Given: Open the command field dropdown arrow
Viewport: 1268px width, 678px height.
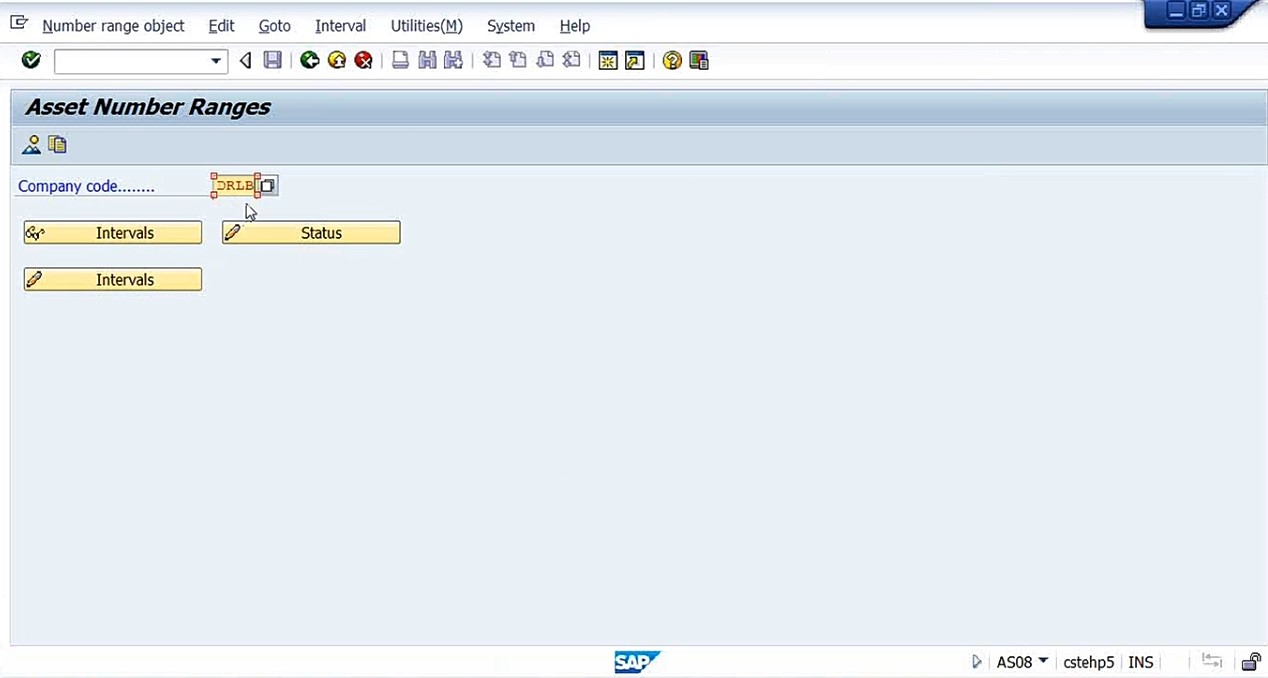Looking at the screenshot, I should [x=216, y=61].
